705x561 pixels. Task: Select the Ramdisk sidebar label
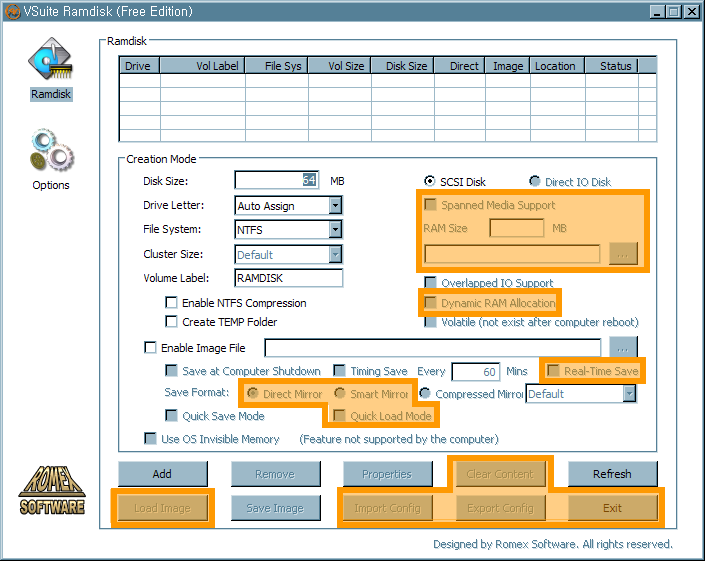(51, 94)
